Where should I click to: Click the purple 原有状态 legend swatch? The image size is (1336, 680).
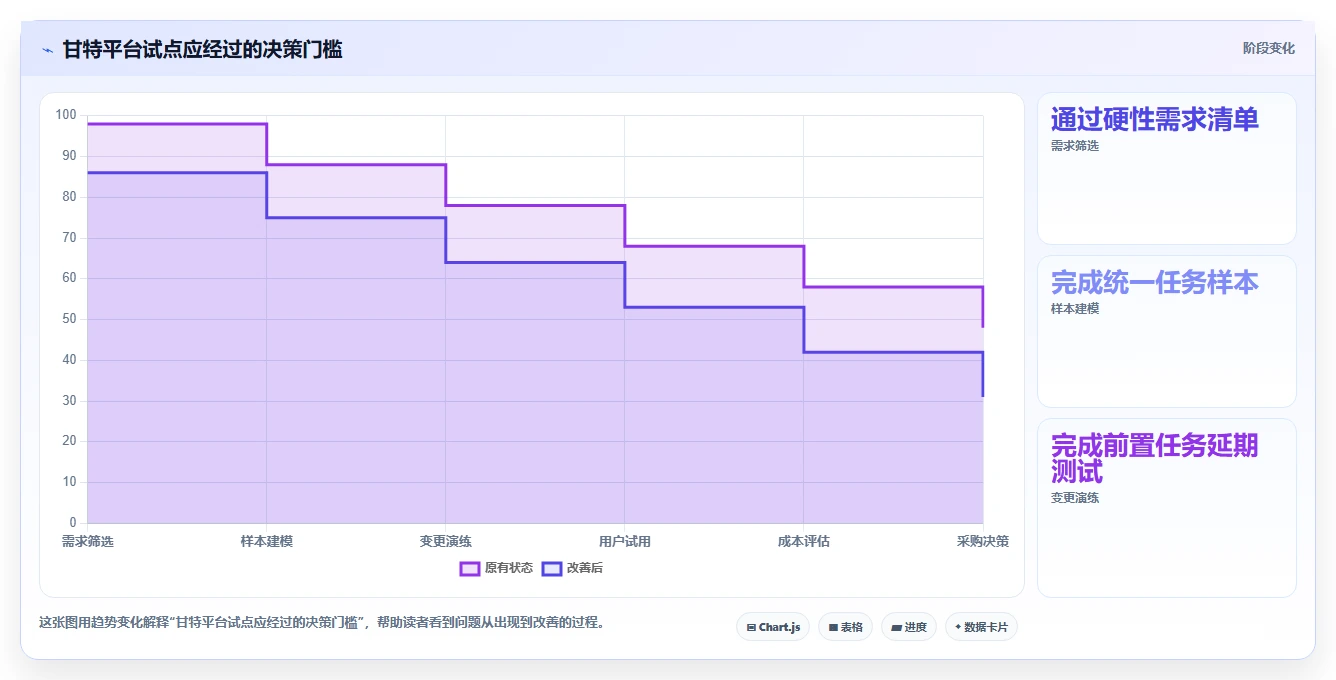[x=470, y=568]
